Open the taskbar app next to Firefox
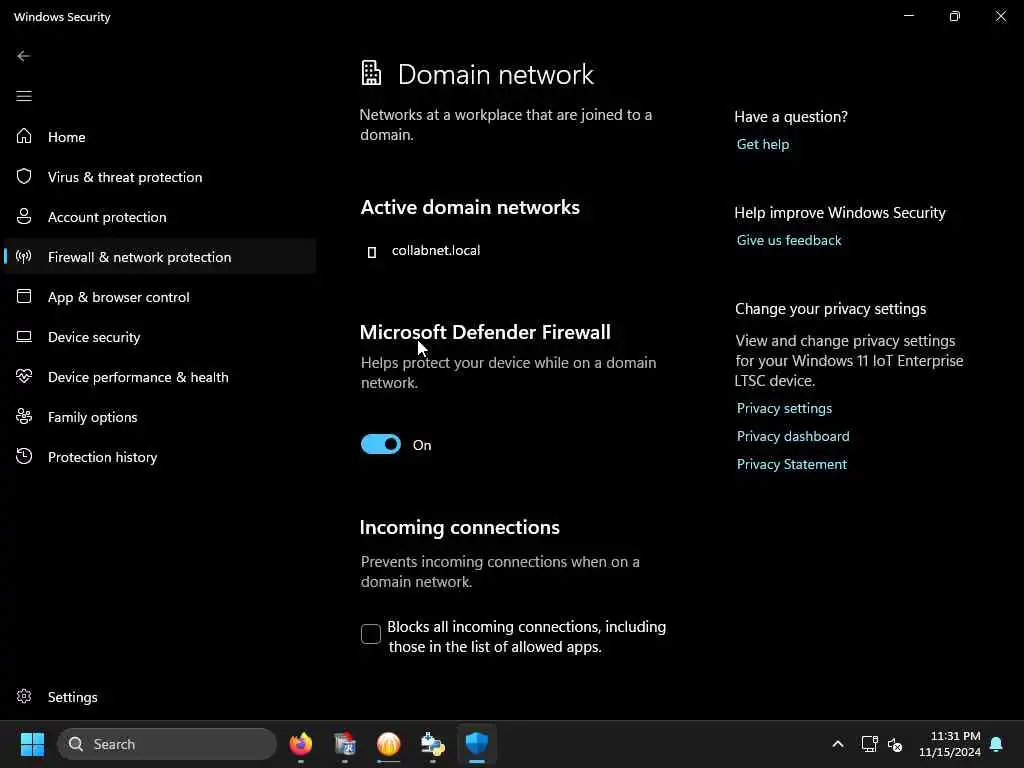Viewport: 1024px width, 768px height. tap(345, 744)
